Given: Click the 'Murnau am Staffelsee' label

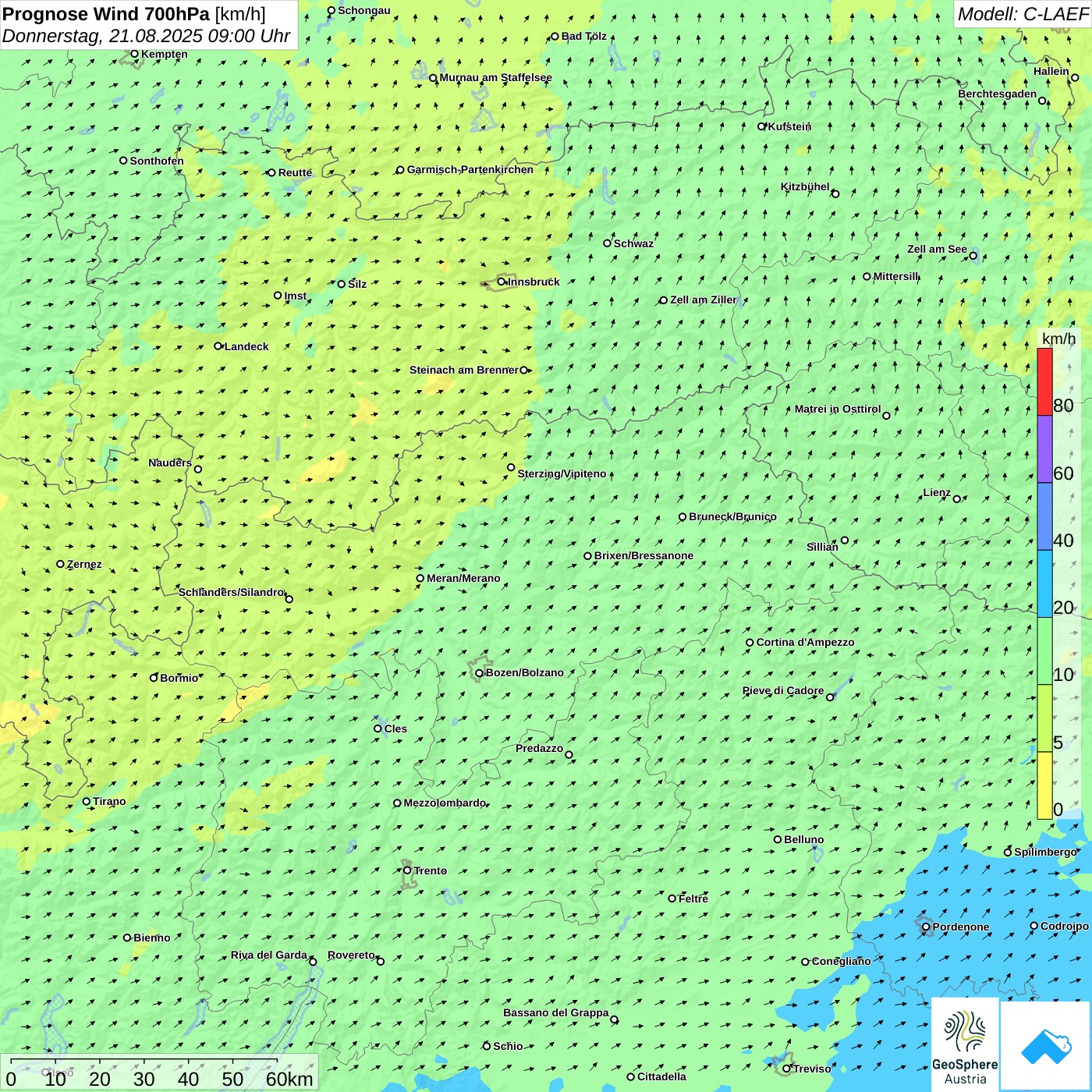Looking at the screenshot, I should point(495,77).
